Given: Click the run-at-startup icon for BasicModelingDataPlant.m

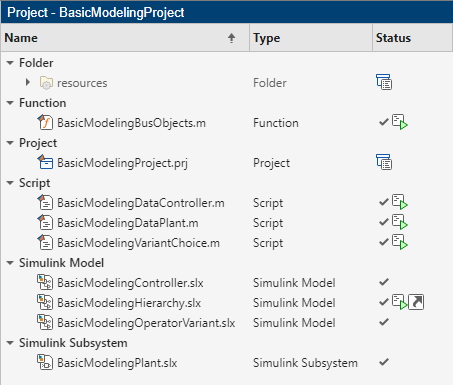Looking at the screenshot, I should (400, 222).
